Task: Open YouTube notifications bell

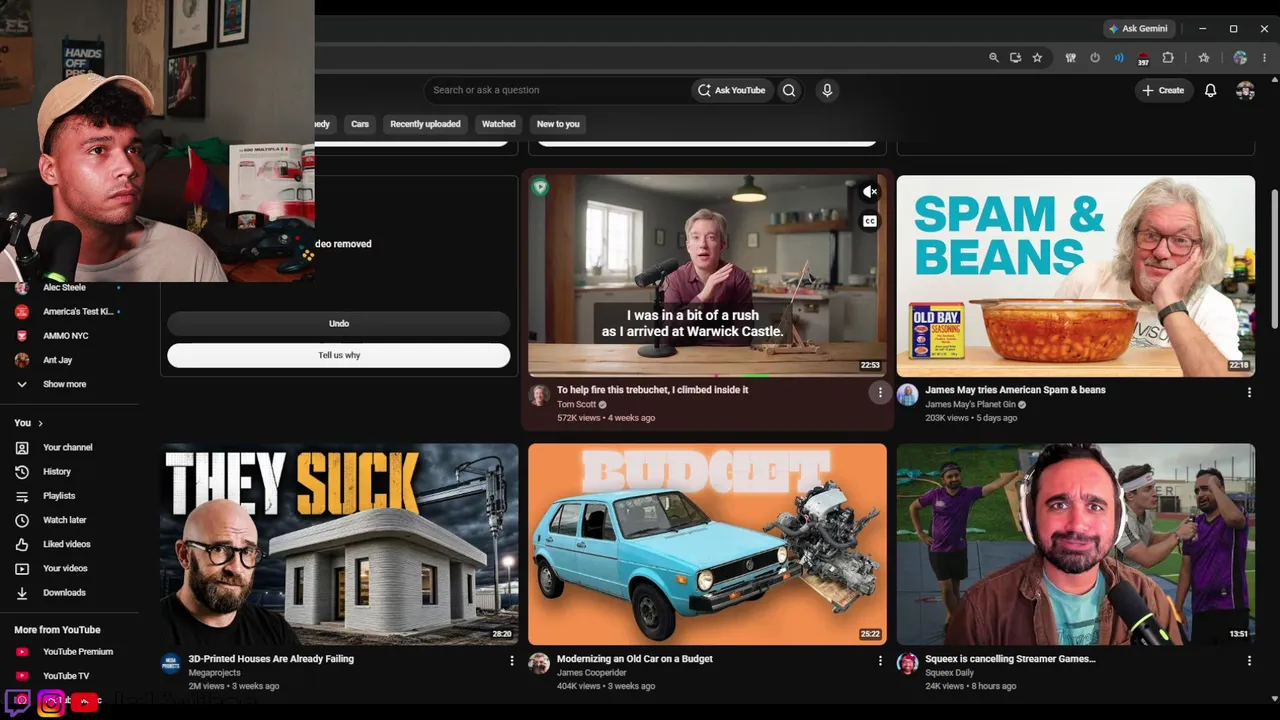Action: coord(1210,90)
